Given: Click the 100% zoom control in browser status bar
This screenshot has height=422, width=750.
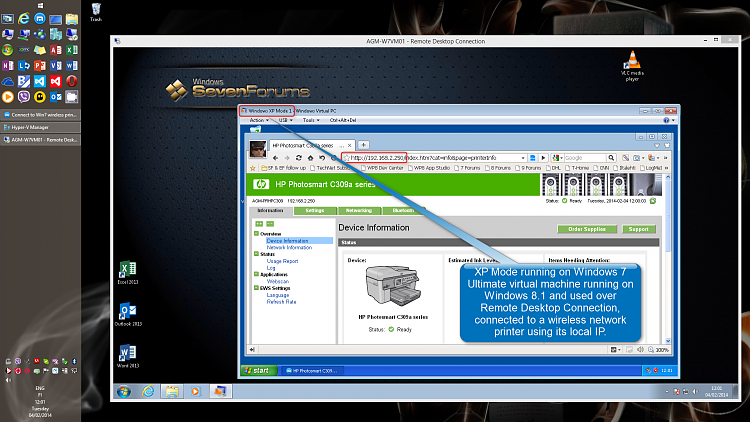Looking at the screenshot, I should click(659, 350).
